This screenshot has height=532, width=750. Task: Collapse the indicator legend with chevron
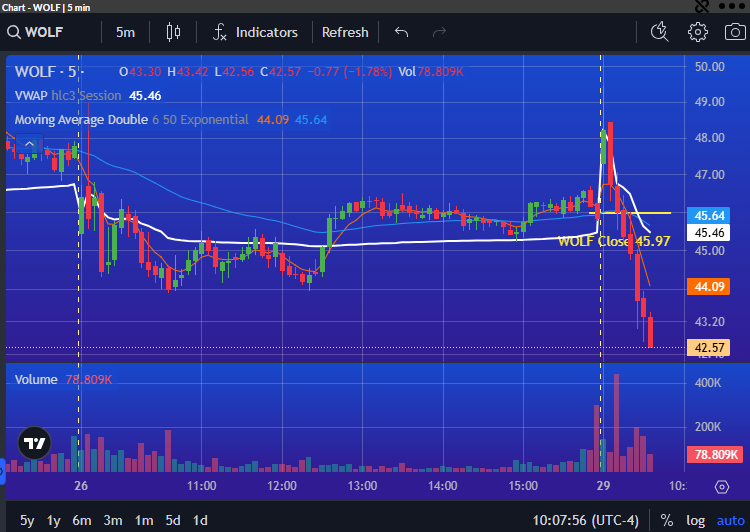pos(29,144)
